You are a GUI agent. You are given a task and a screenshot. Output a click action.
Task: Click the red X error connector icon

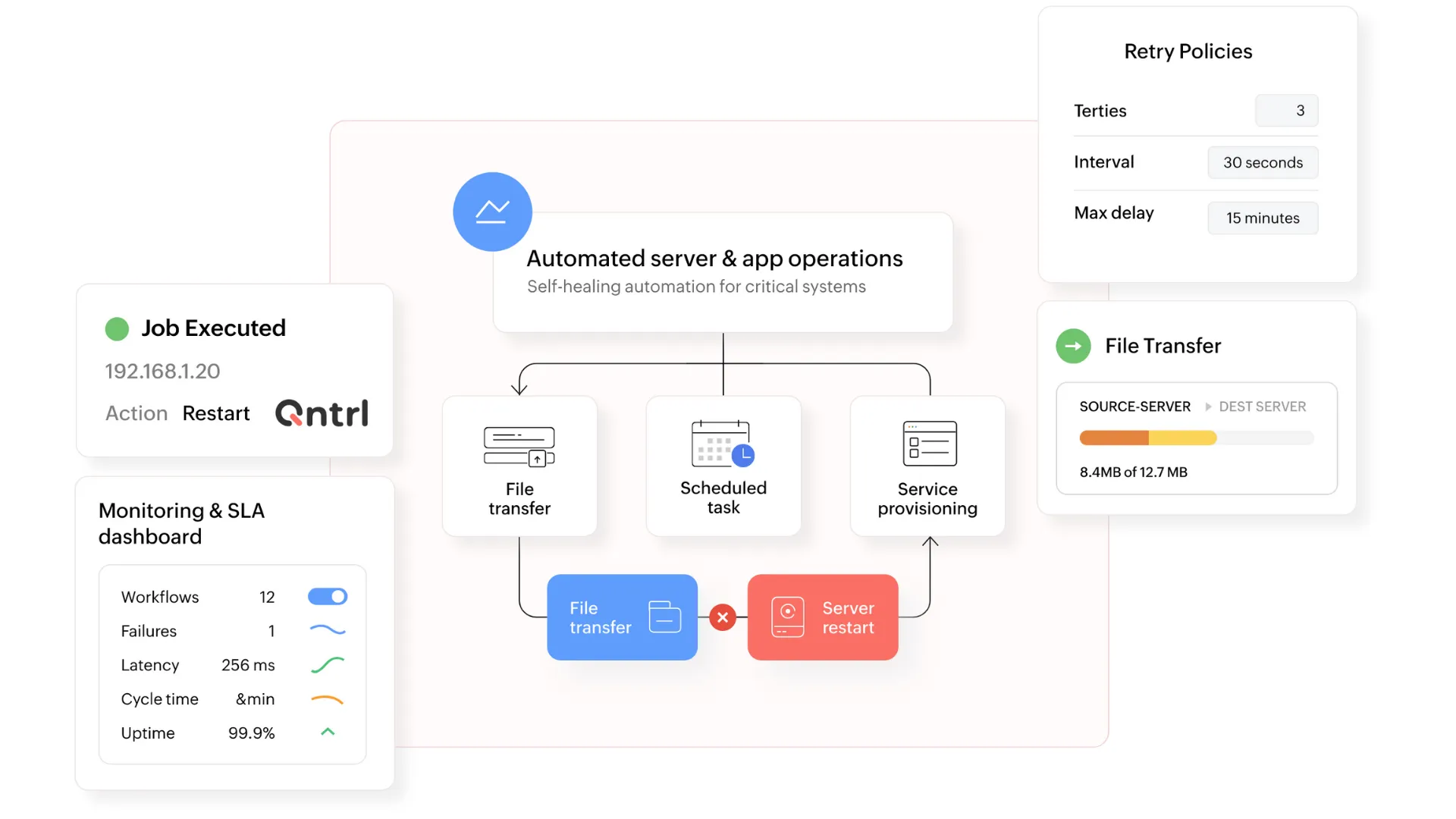(x=723, y=617)
